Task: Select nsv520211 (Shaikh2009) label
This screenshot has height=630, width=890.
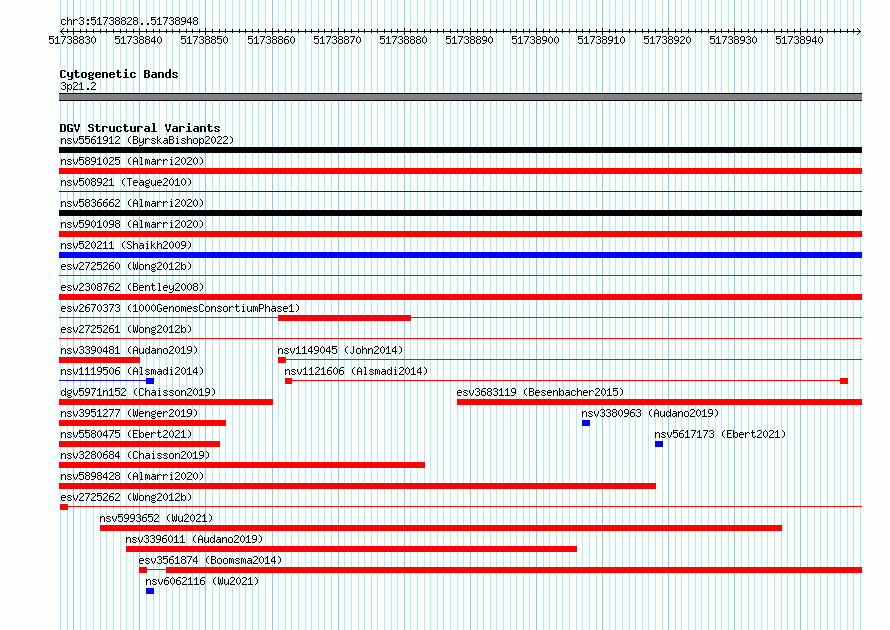Action: (x=126, y=245)
